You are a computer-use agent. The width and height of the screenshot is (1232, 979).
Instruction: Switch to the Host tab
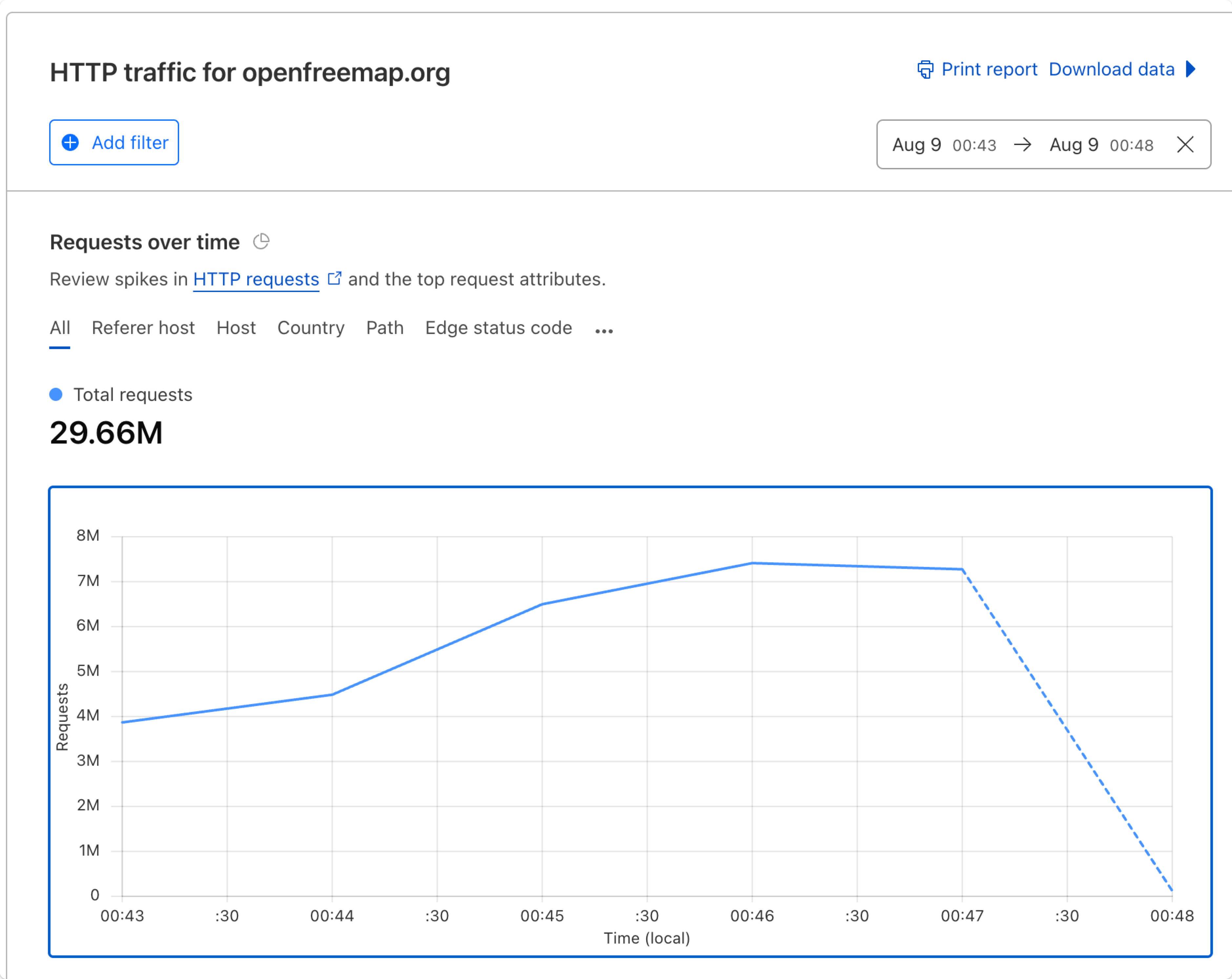pos(236,327)
